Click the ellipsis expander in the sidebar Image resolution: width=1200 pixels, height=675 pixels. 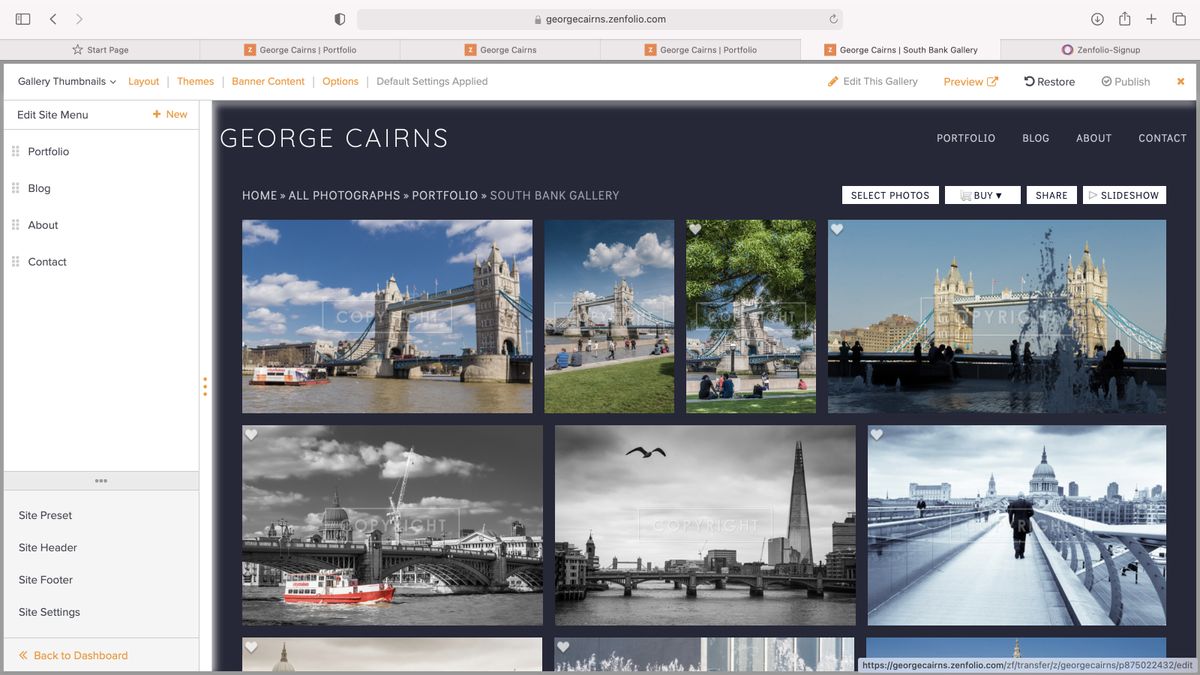pyautogui.click(x=101, y=480)
